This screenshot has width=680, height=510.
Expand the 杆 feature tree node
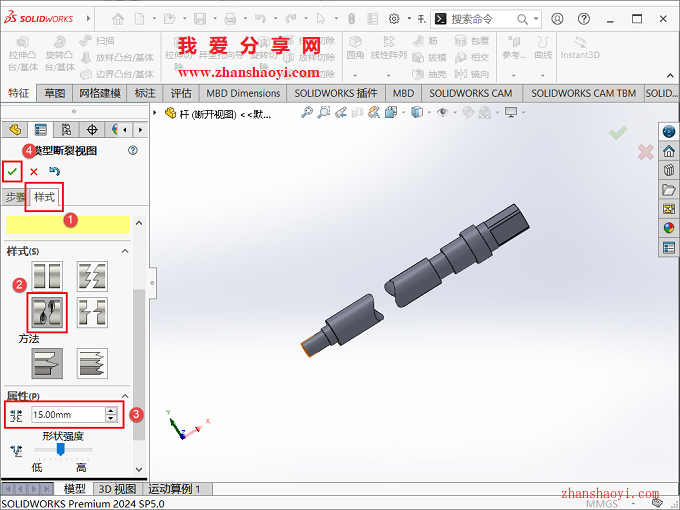click(x=156, y=114)
